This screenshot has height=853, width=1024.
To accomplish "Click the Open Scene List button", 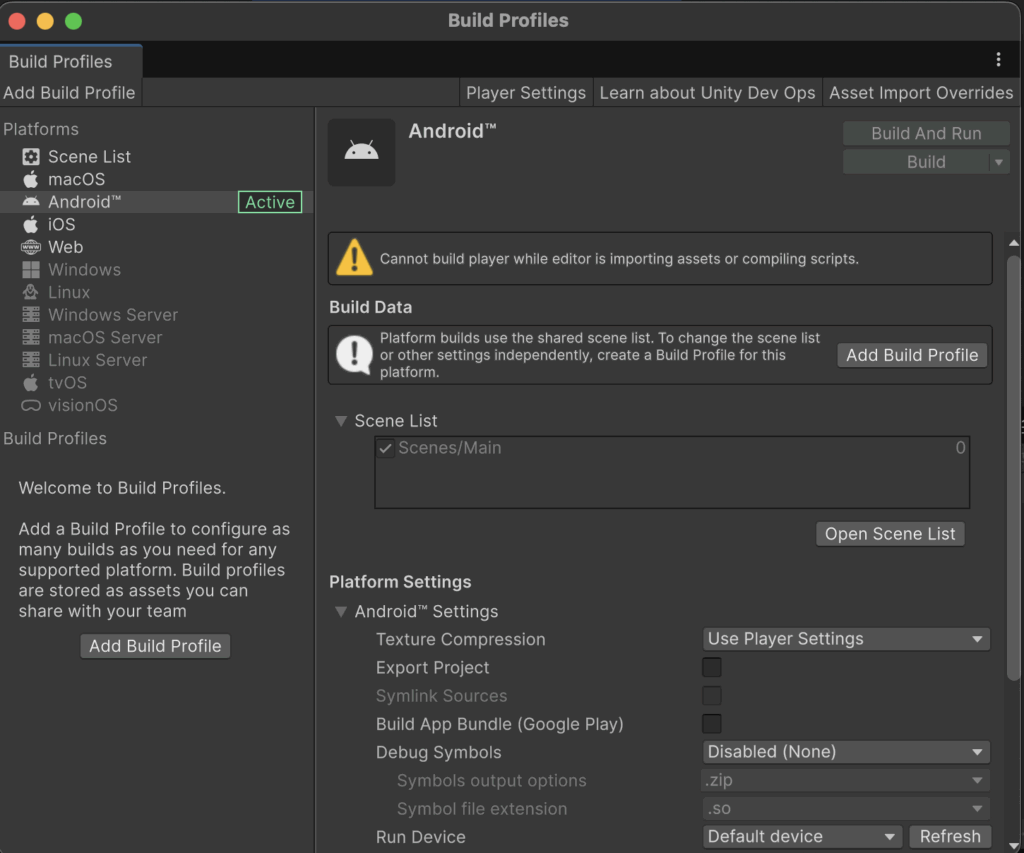I will click(890, 534).
